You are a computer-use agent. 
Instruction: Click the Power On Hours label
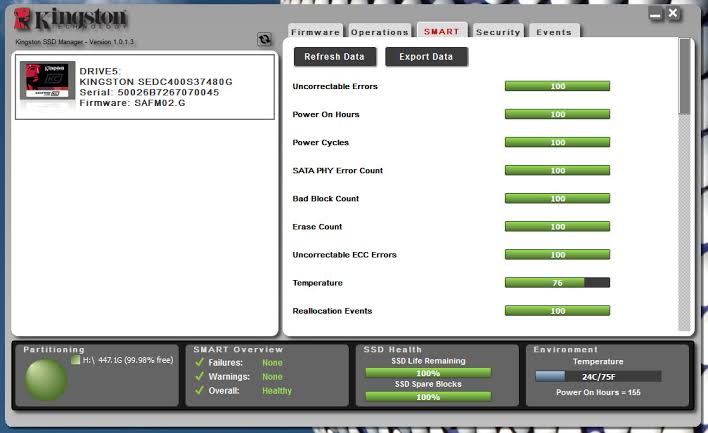tap(326, 114)
